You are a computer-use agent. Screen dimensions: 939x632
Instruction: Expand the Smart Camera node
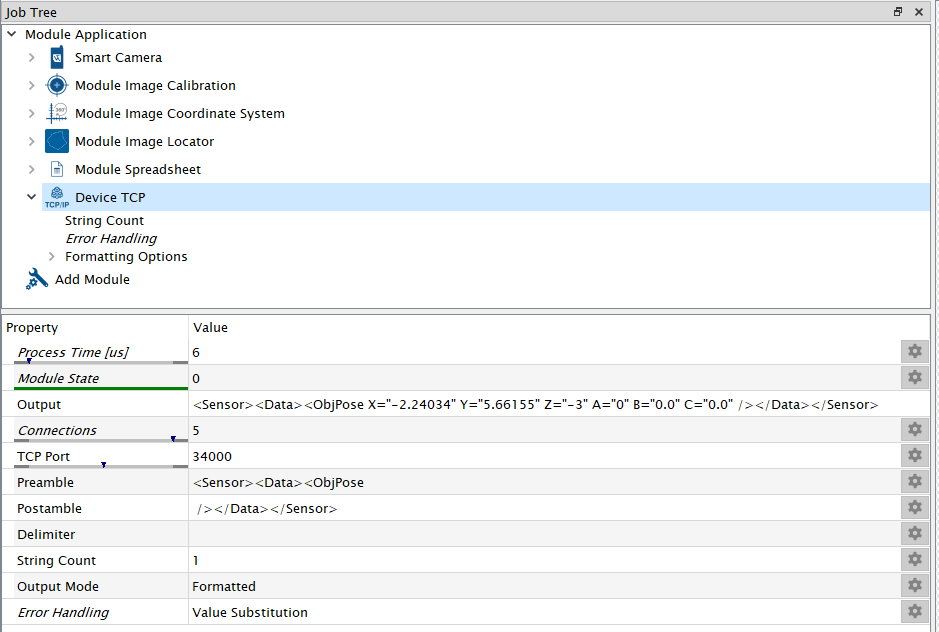(x=32, y=58)
